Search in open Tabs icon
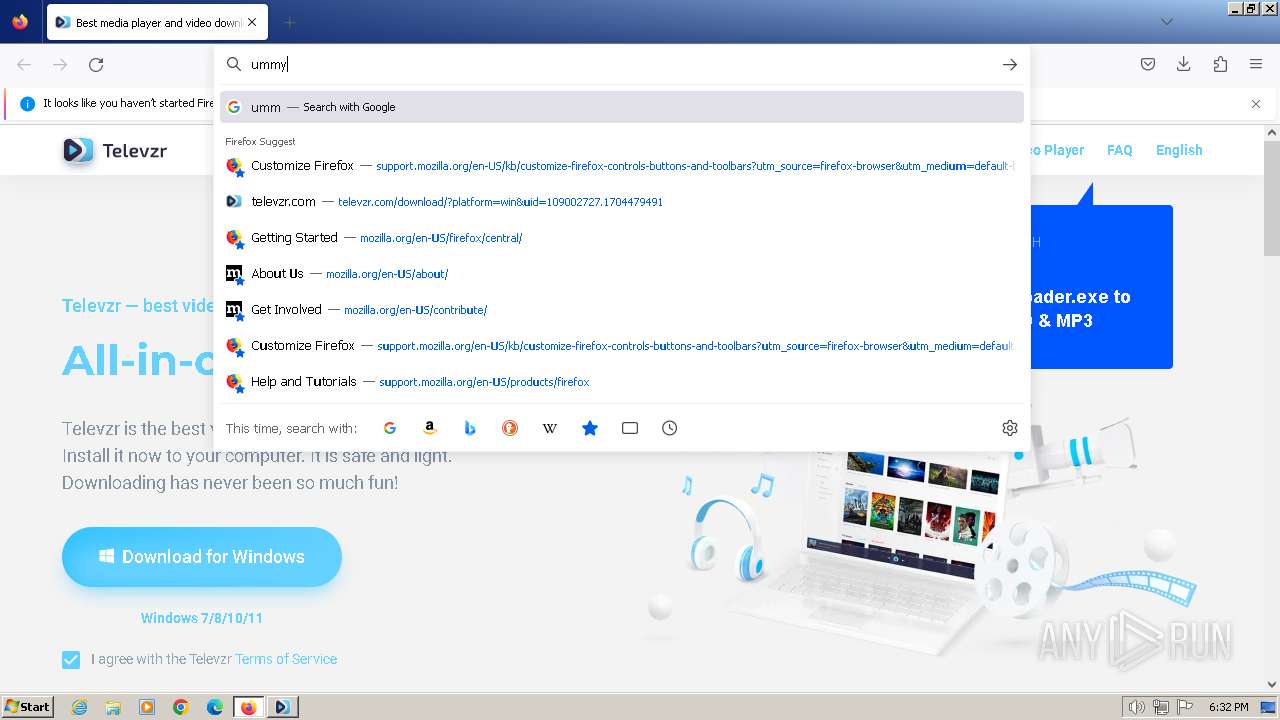1280x720 pixels. (x=630, y=428)
